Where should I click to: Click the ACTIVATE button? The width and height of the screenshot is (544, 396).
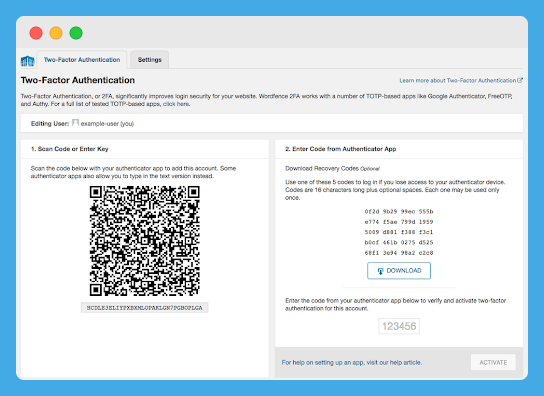tap(493, 362)
